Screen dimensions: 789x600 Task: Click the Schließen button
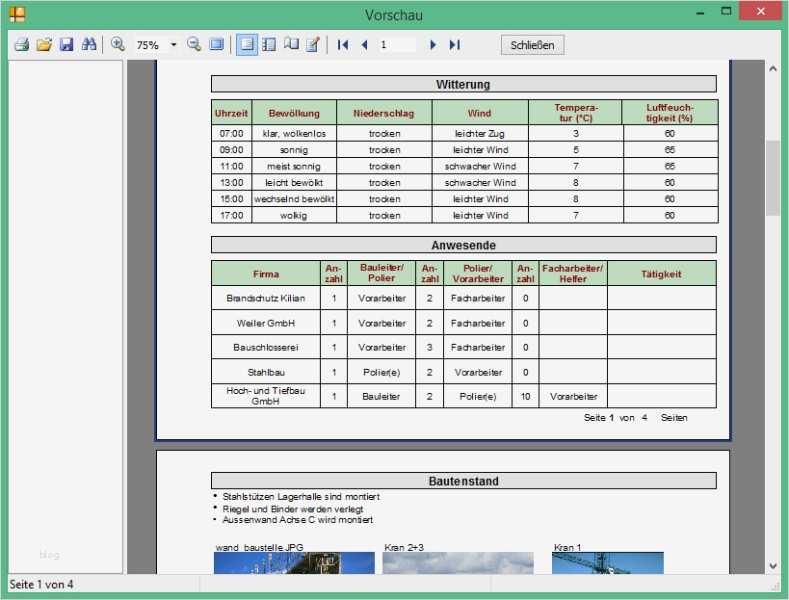532,45
